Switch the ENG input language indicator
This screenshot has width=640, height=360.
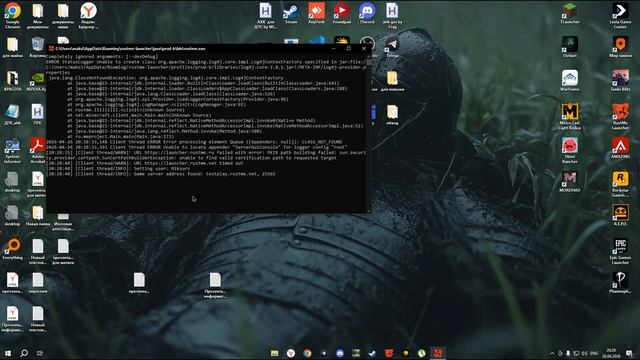594,353
